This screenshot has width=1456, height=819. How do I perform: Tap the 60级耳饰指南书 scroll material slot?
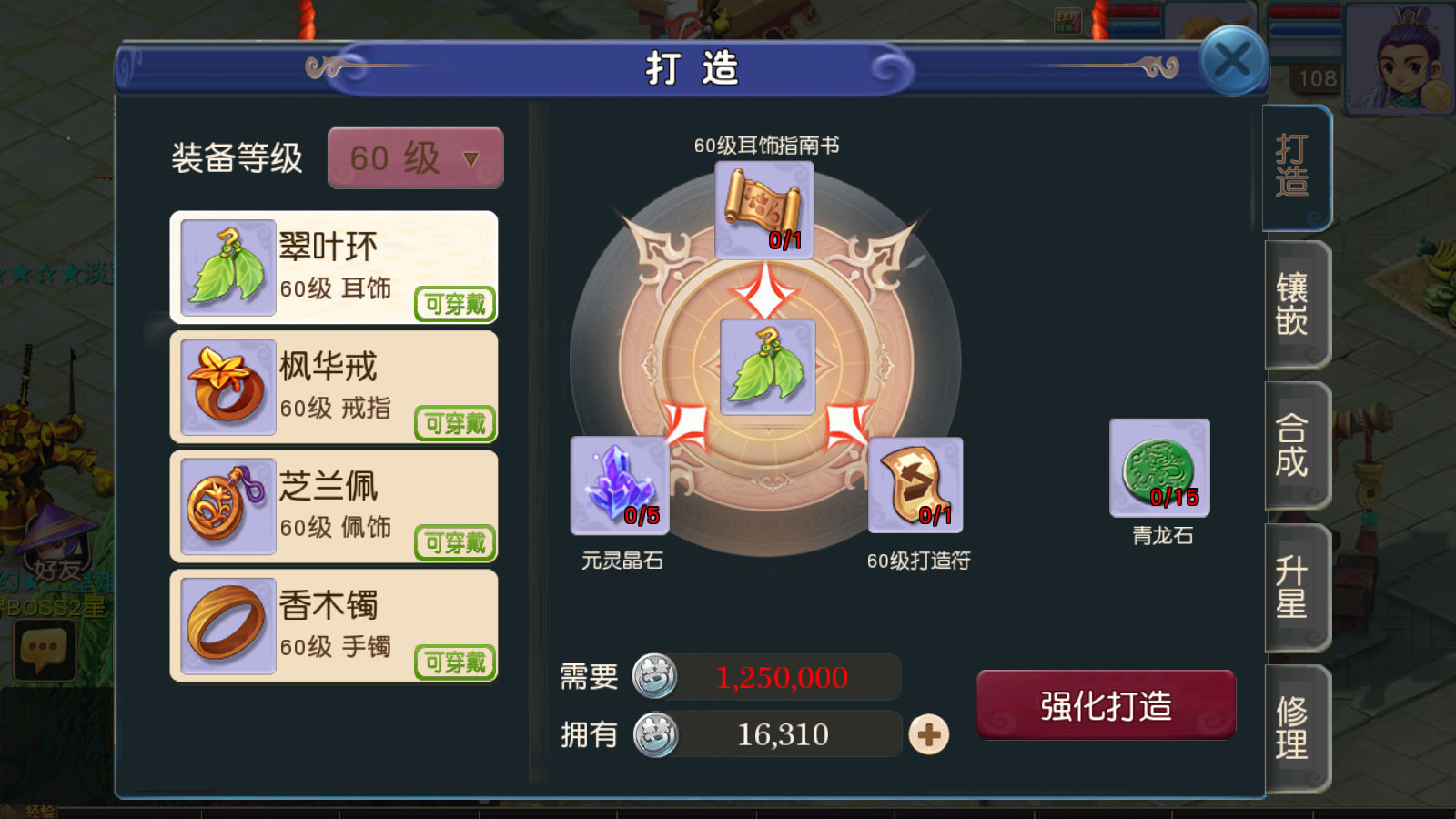click(x=764, y=210)
